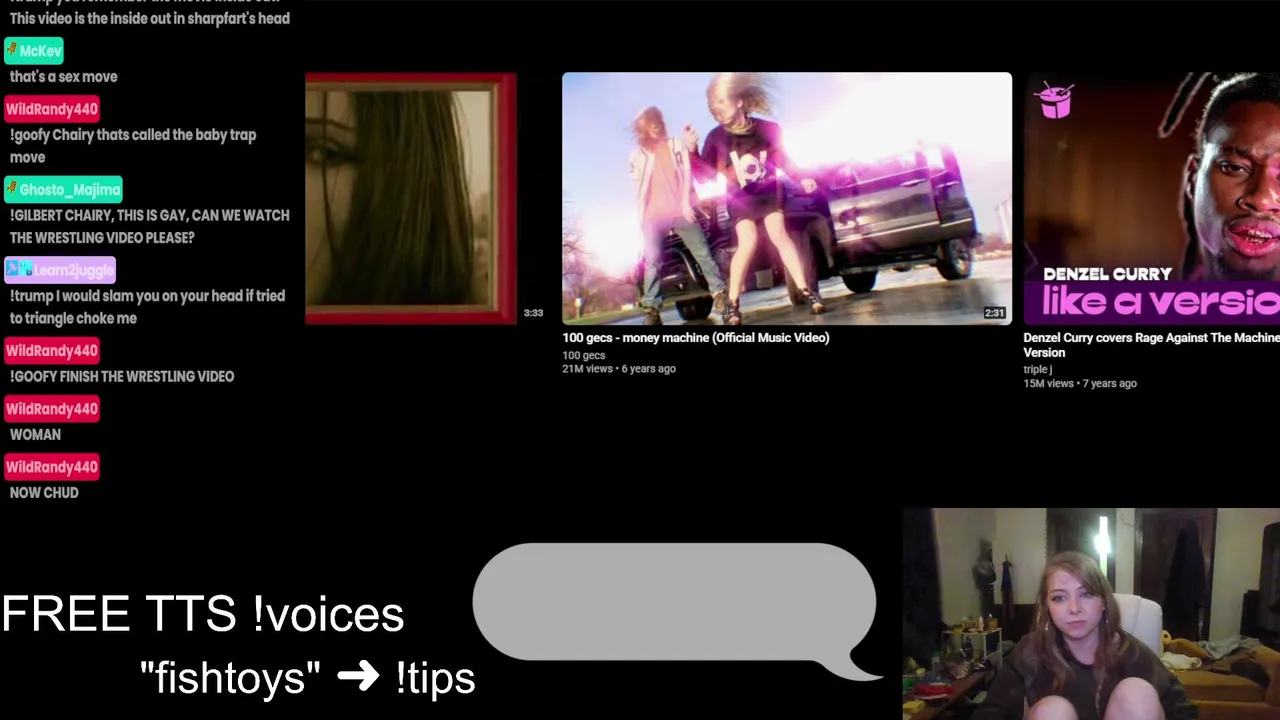This screenshot has height=720, width=1280.
Task: Click the pink drum icon on the Denzel Curry thumbnail
Action: [x=1055, y=101]
